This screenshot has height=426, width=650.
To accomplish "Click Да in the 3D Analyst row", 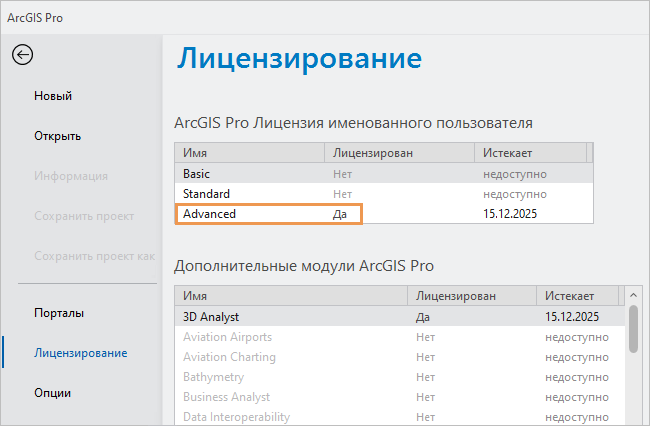I will pyautogui.click(x=423, y=317).
